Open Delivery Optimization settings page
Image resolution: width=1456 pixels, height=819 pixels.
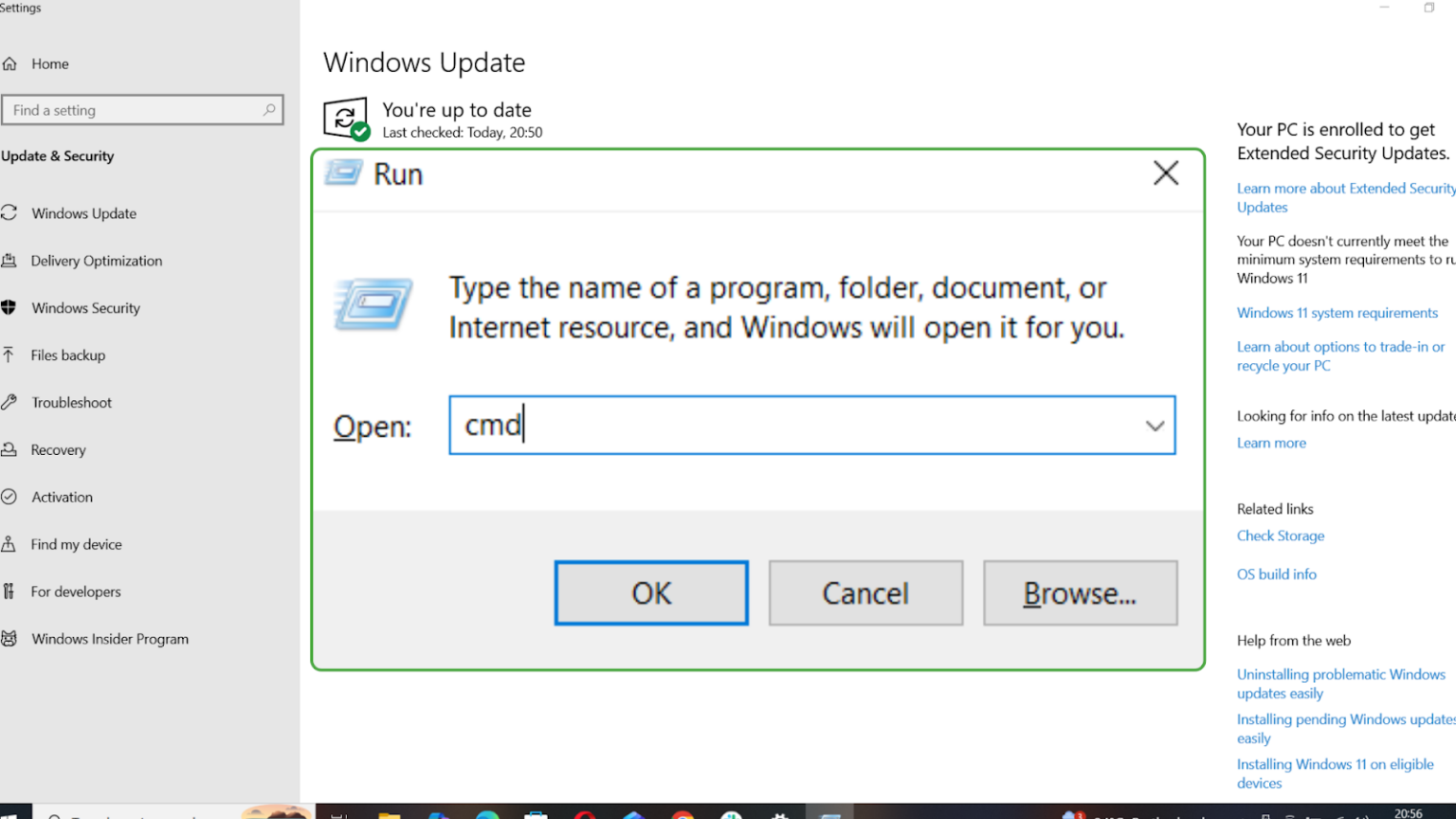(97, 261)
